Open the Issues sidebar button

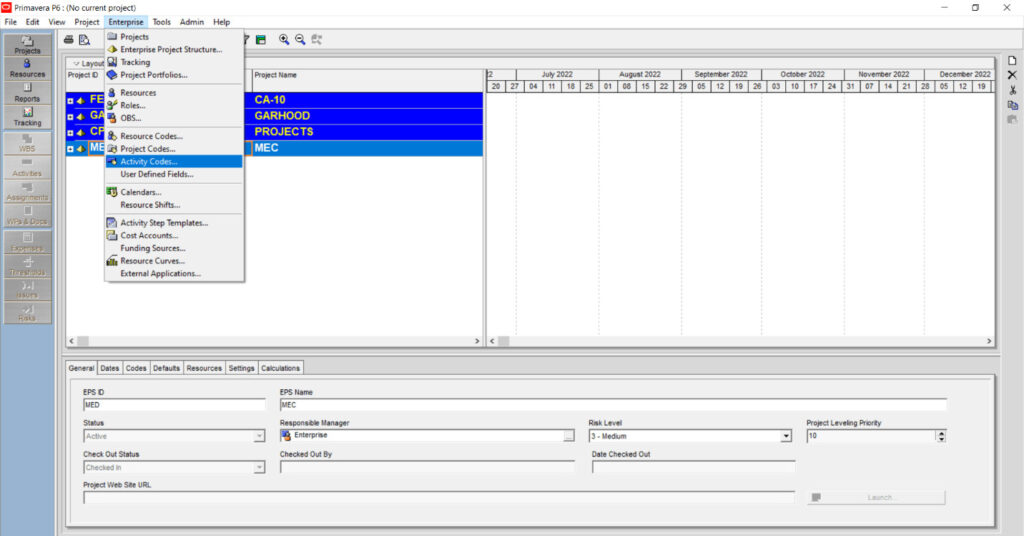pyautogui.click(x=27, y=290)
